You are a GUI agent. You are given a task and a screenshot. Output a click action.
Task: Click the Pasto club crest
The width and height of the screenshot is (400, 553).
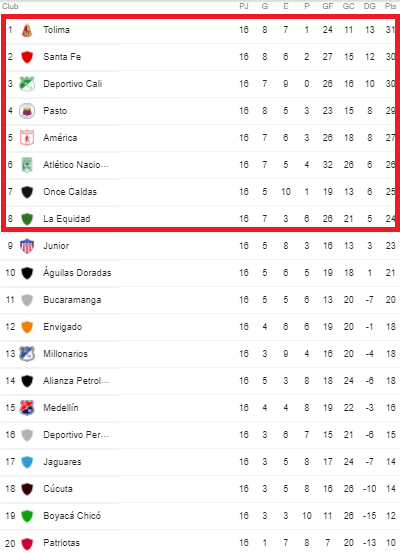tap(27, 111)
